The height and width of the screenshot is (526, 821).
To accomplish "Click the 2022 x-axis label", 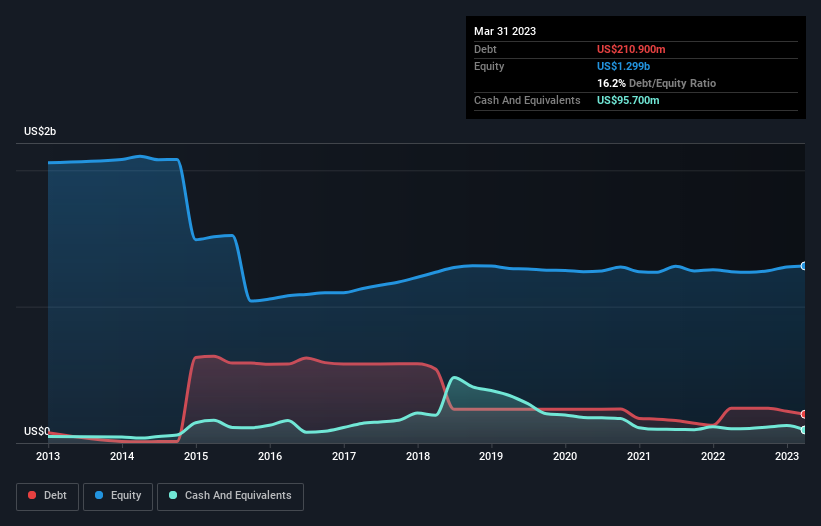I will [x=713, y=456].
